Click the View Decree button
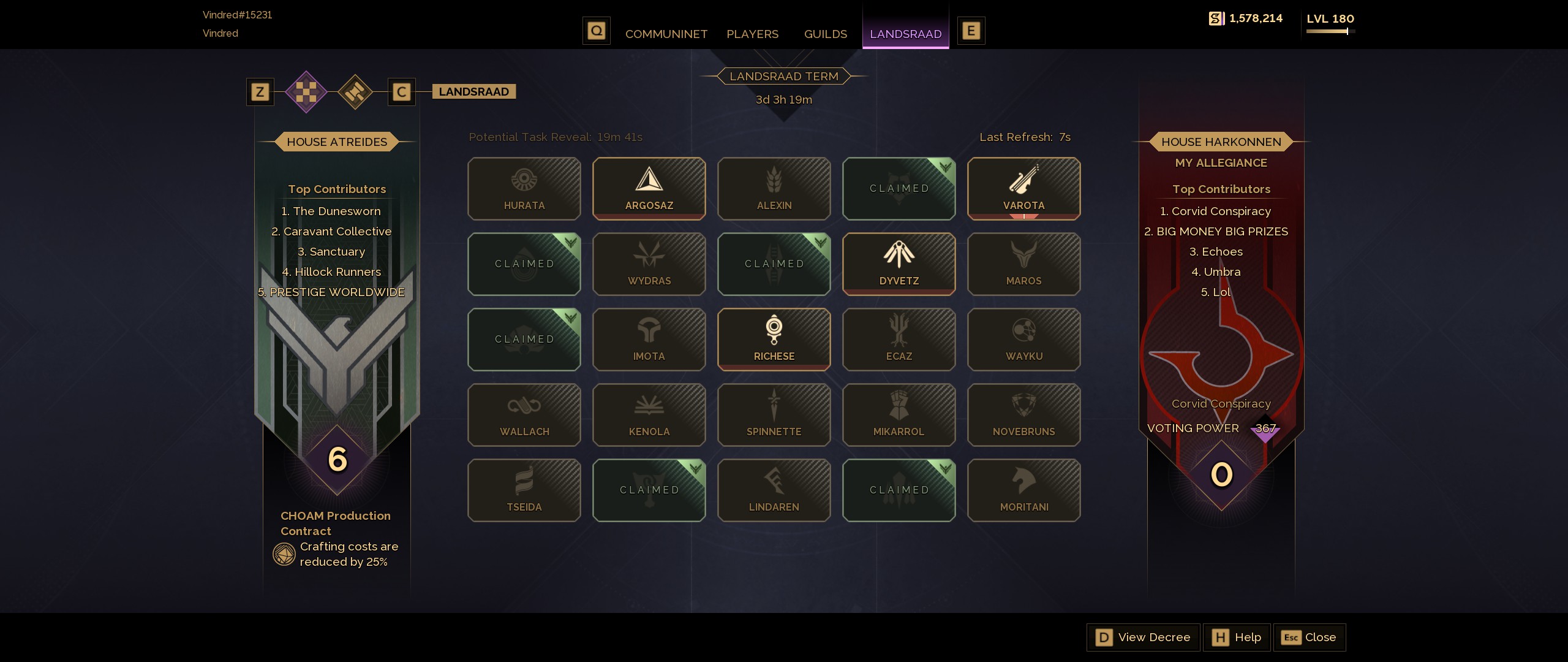Screen dimensions: 1568x662 (x=1143, y=637)
